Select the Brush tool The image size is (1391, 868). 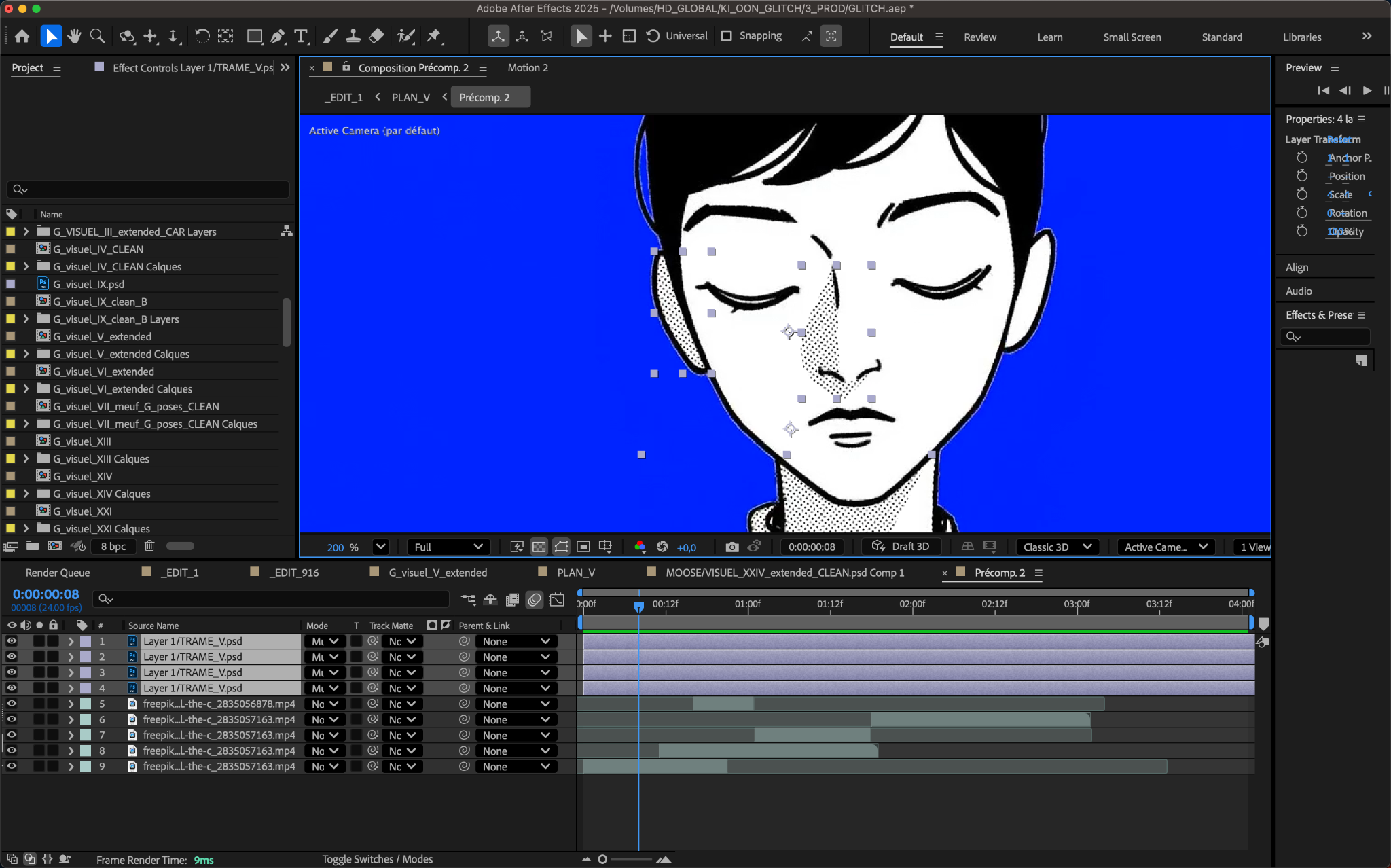pyautogui.click(x=330, y=36)
